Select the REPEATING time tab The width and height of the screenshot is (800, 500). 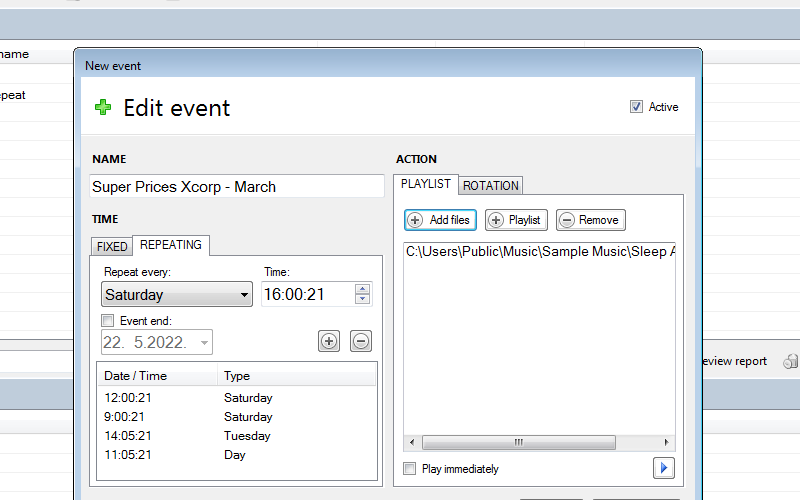[x=171, y=245]
